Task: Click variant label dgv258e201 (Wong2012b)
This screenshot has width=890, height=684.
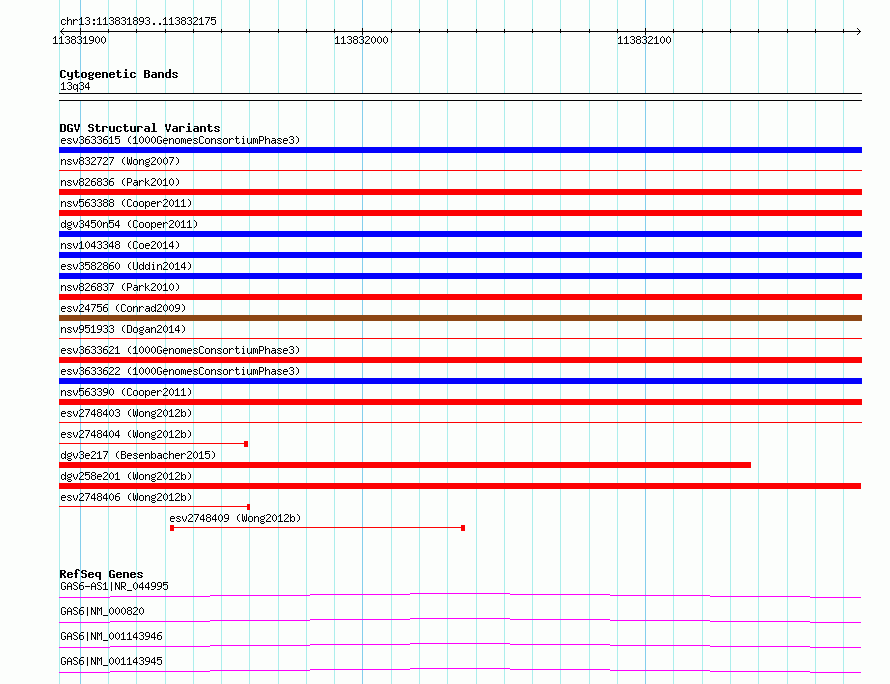Action: 126,476
